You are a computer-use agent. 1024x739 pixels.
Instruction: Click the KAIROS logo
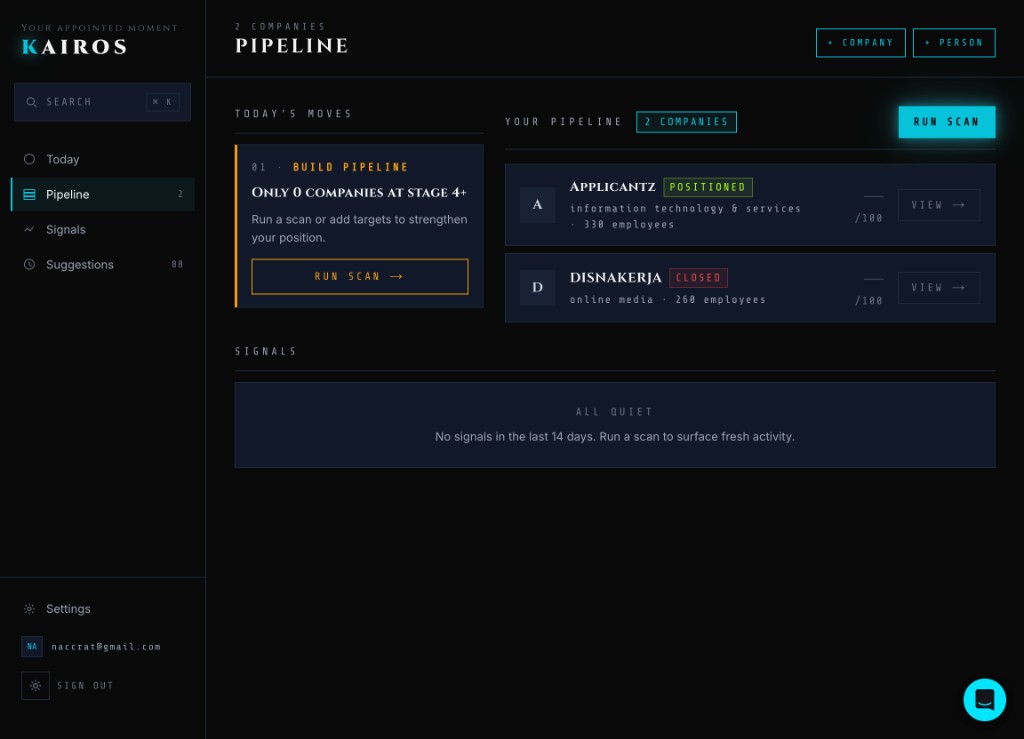tap(74, 47)
